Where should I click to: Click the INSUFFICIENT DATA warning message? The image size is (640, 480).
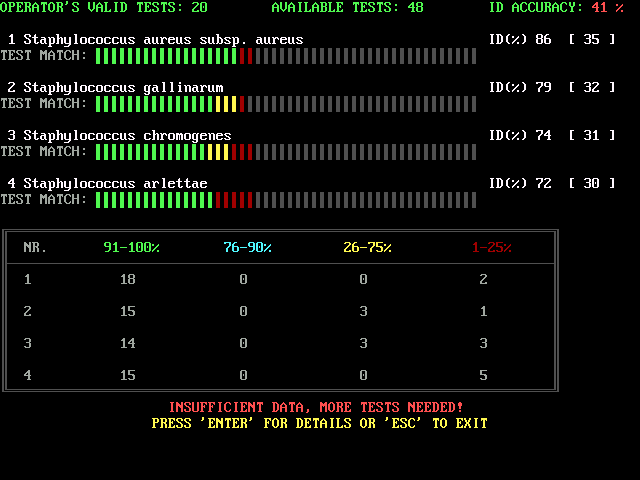[x=315, y=407]
